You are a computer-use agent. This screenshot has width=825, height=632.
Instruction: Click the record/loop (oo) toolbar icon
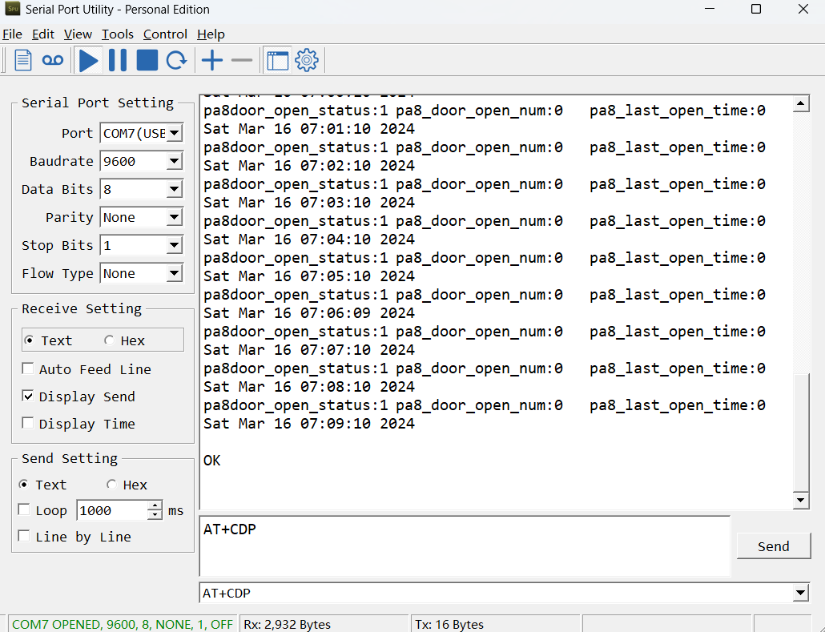pos(53,61)
